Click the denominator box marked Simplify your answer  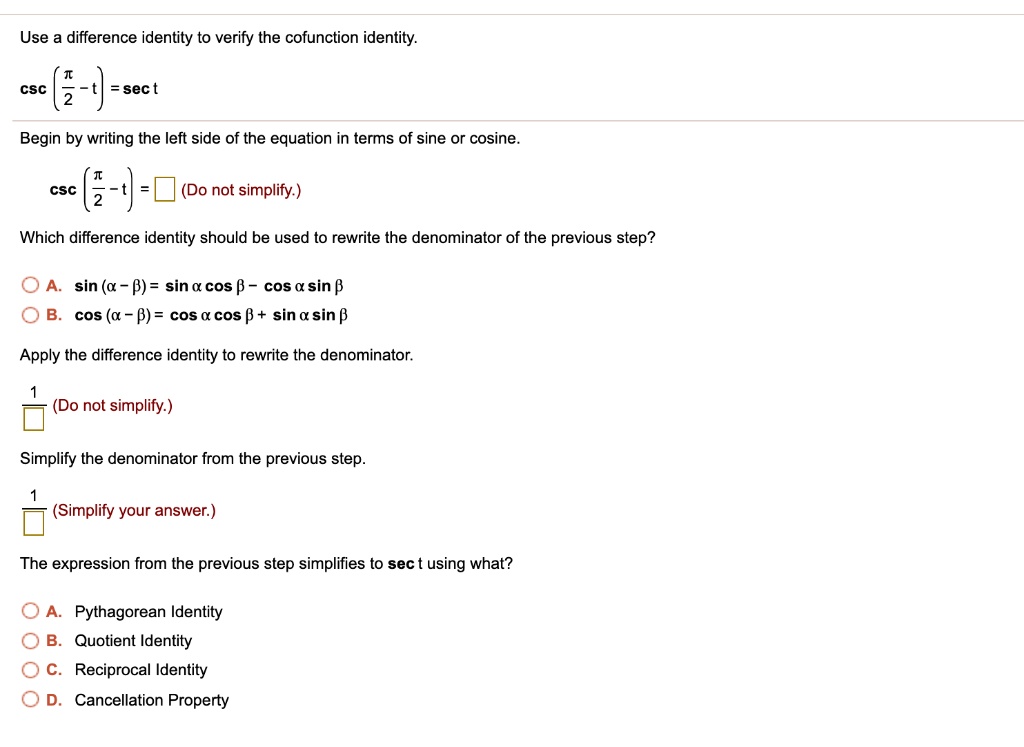pyautogui.click(x=33, y=522)
